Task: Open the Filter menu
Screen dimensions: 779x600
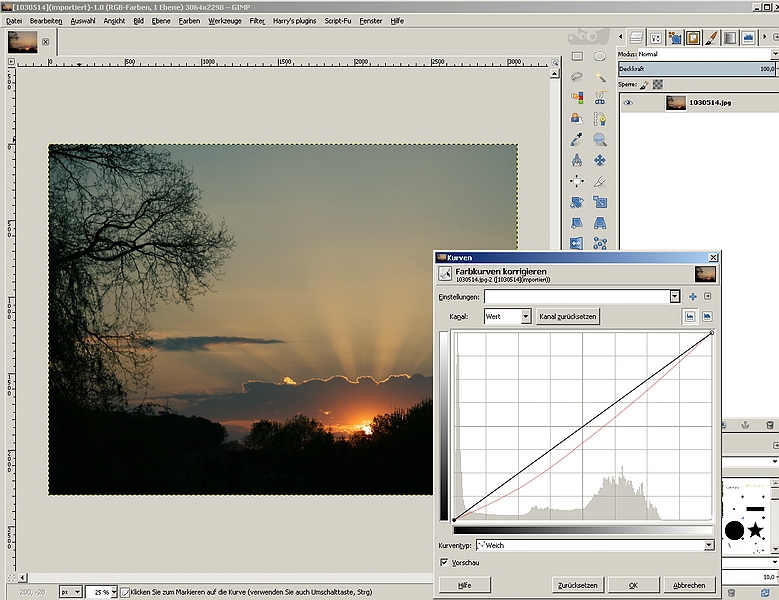Action: pyautogui.click(x=257, y=21)
